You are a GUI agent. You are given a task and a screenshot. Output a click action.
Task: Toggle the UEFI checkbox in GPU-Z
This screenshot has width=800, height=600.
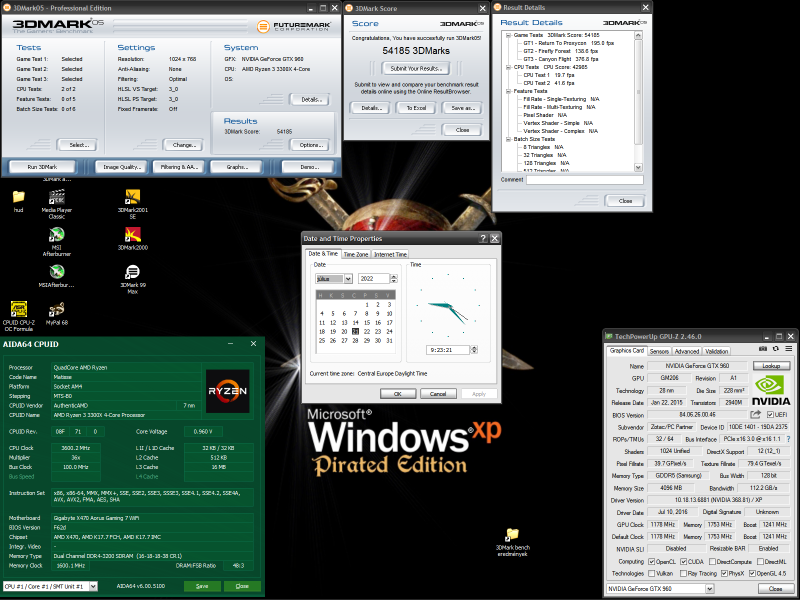coord(770,415)
